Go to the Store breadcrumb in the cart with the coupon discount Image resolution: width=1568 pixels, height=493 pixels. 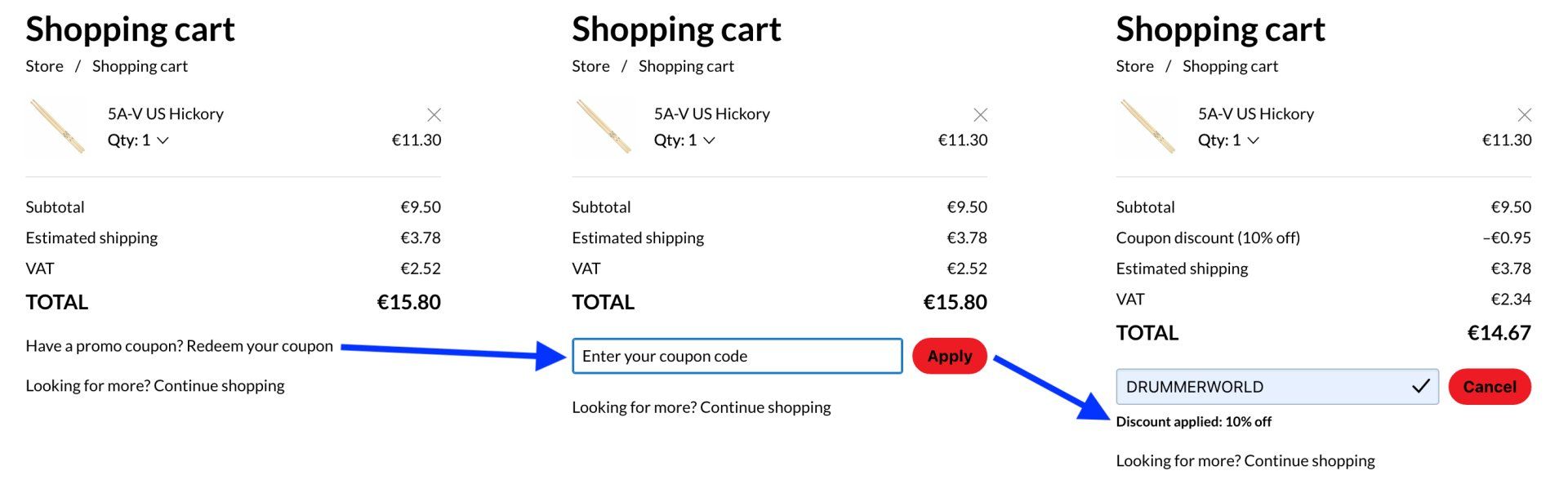1134,66
